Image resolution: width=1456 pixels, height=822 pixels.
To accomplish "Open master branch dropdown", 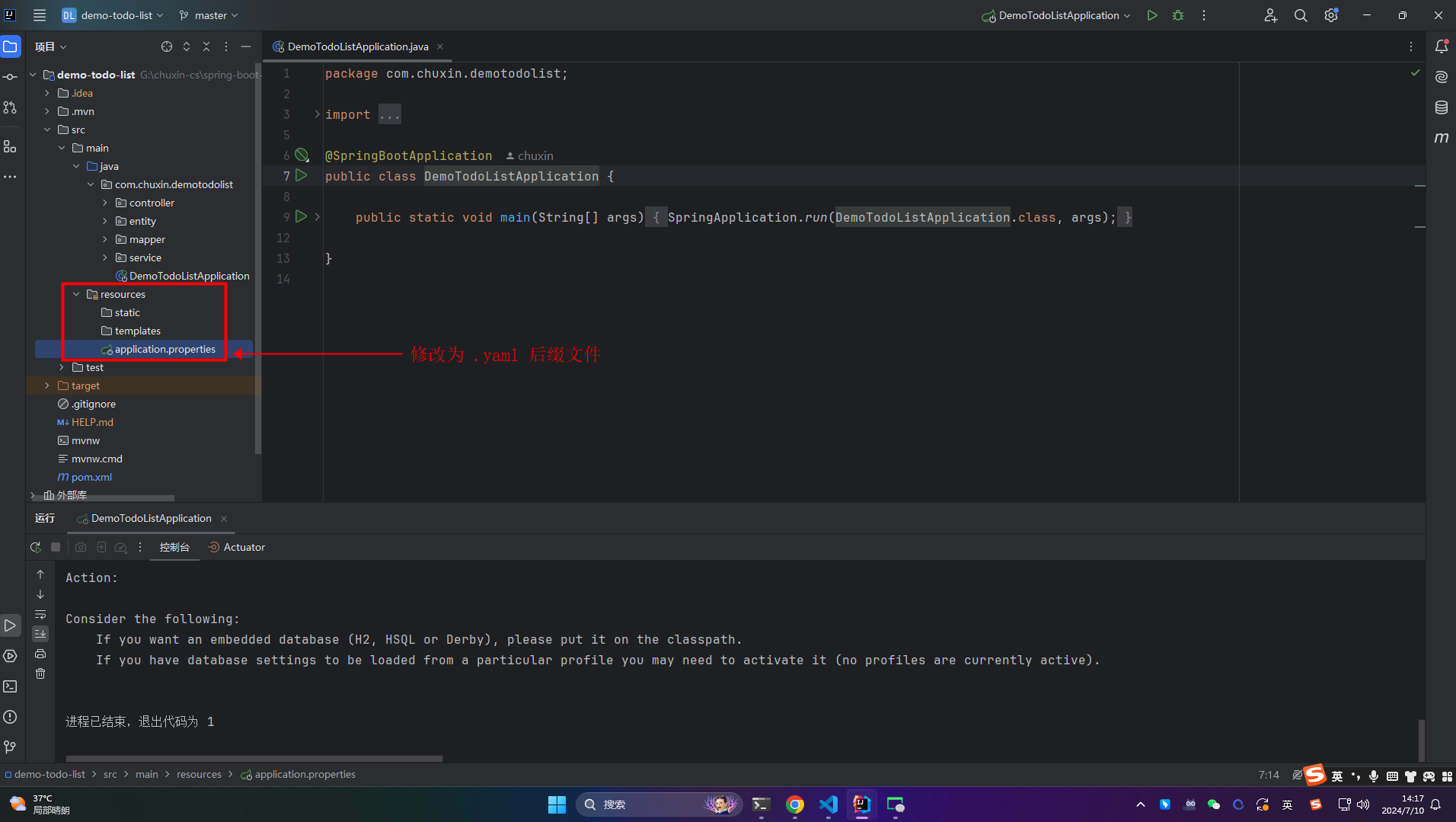I will pyautogui.click(x=209, y=15).
